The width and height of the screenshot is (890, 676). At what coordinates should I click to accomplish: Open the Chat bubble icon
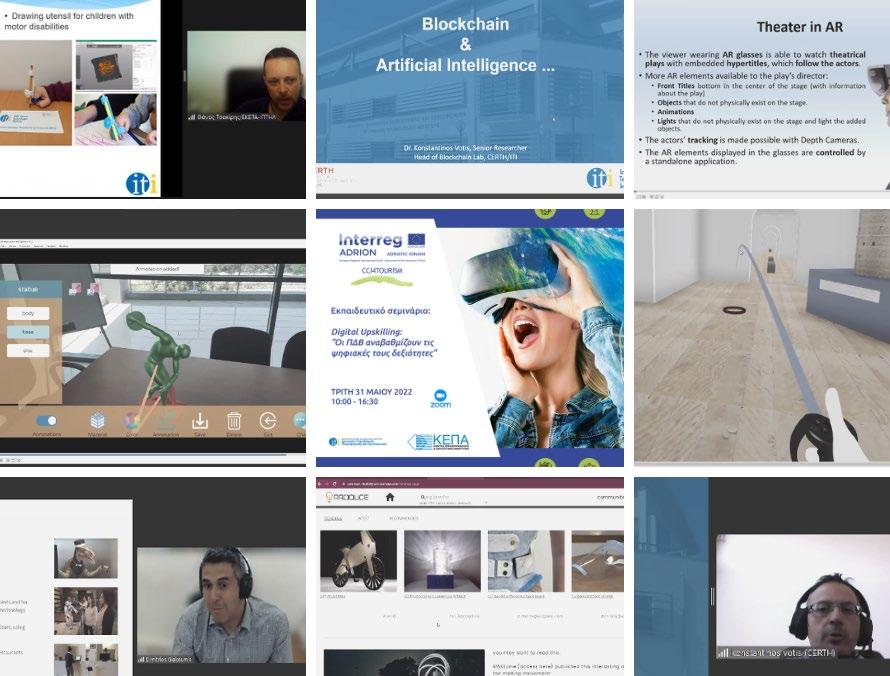point(300,421)
